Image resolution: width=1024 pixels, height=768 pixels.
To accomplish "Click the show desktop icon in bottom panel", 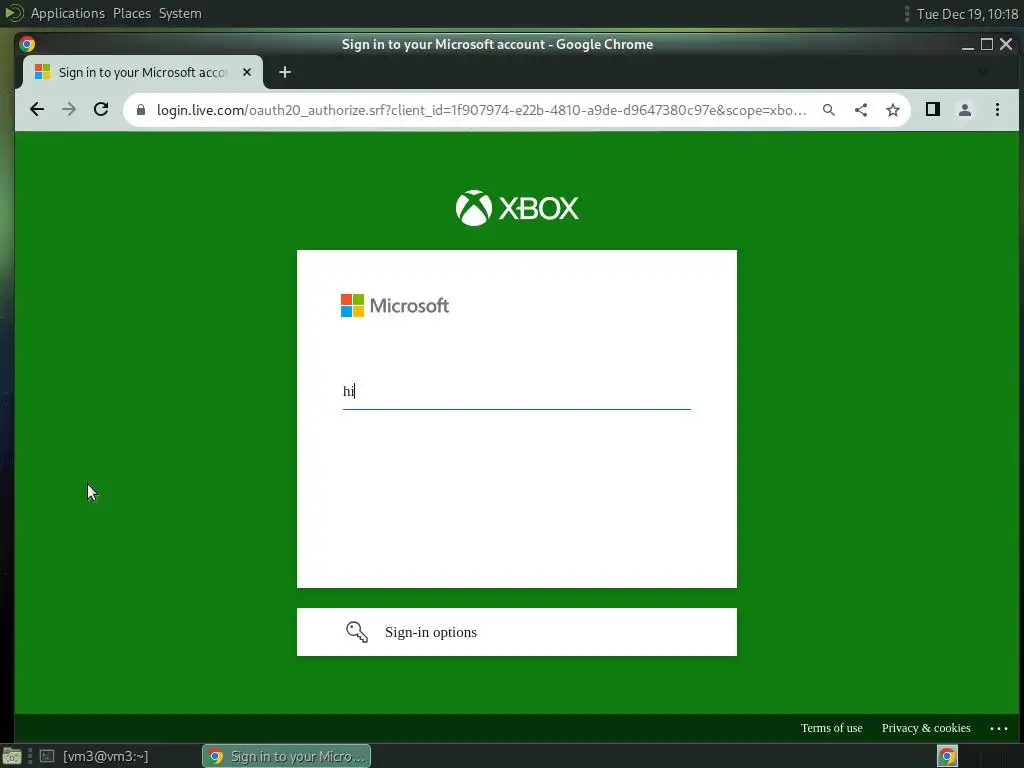I will coord(11,756).
